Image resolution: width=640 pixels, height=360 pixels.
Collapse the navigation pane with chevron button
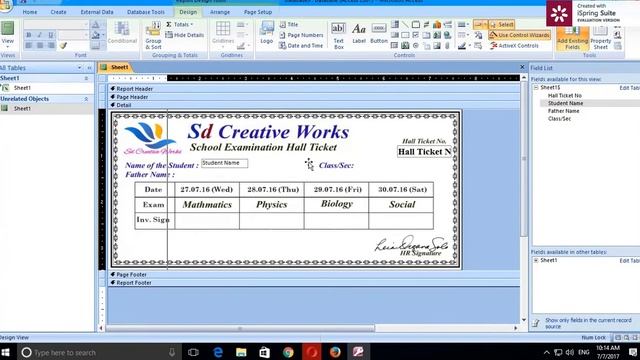coord(89,68)
